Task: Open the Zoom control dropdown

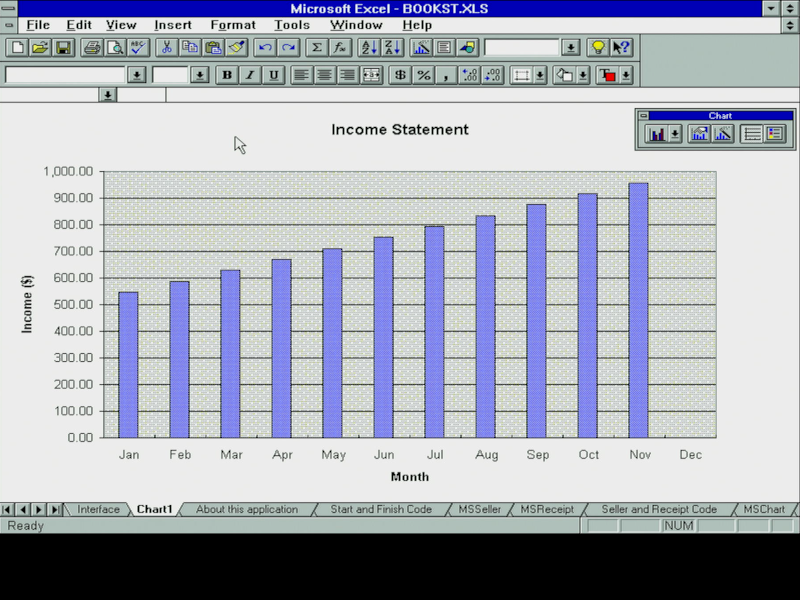Action: 570,47
